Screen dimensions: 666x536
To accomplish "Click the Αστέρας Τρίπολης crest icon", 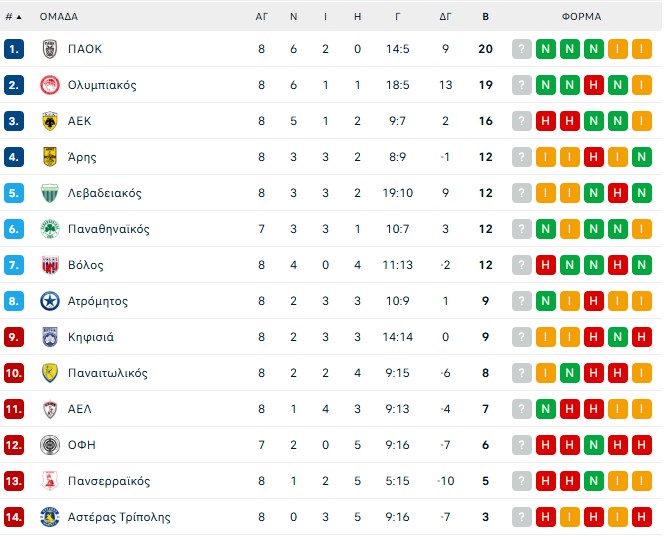I will tap(50, 517).
